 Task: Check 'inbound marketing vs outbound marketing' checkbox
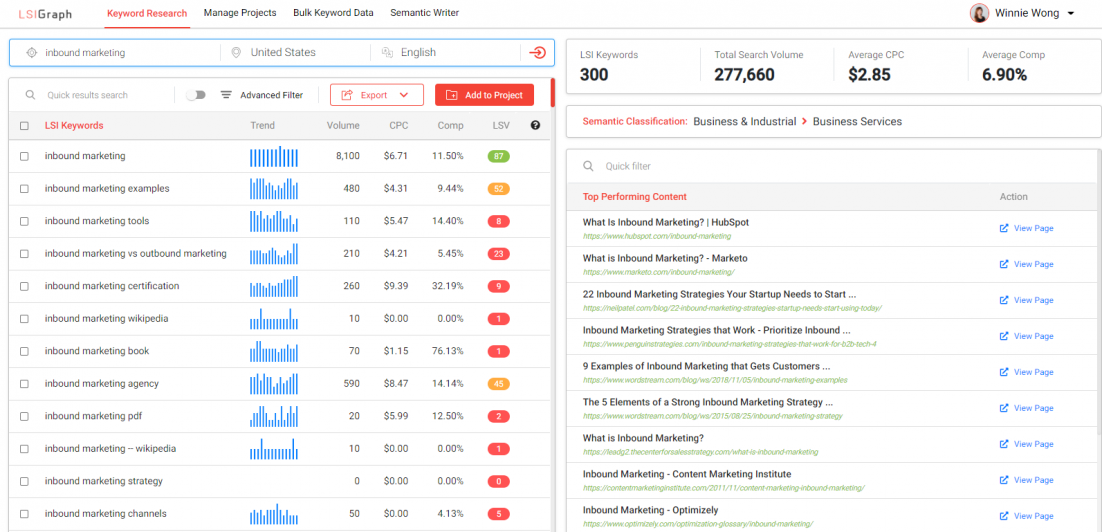pyautogui.click(x=25, y=254)
